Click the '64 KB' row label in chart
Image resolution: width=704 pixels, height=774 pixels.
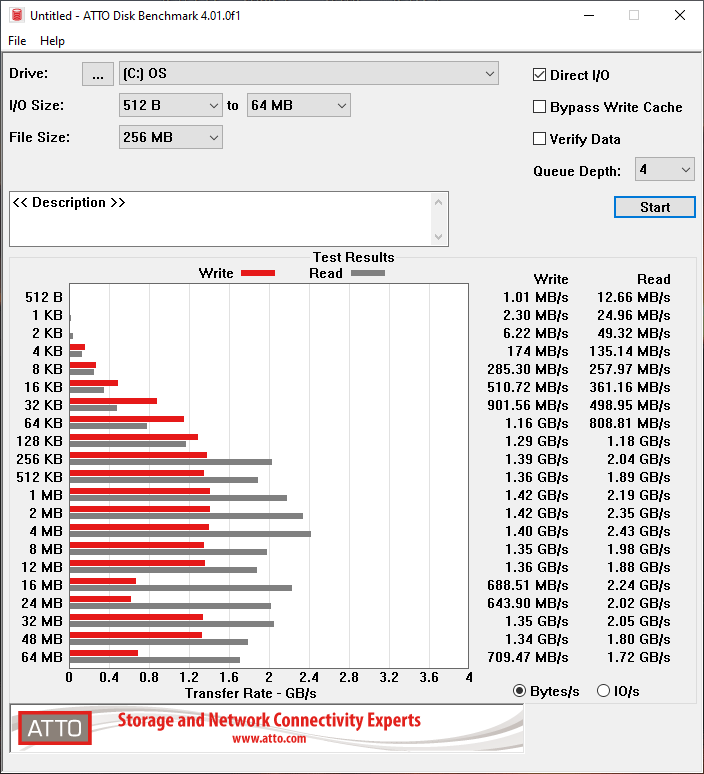coord(43,423)
